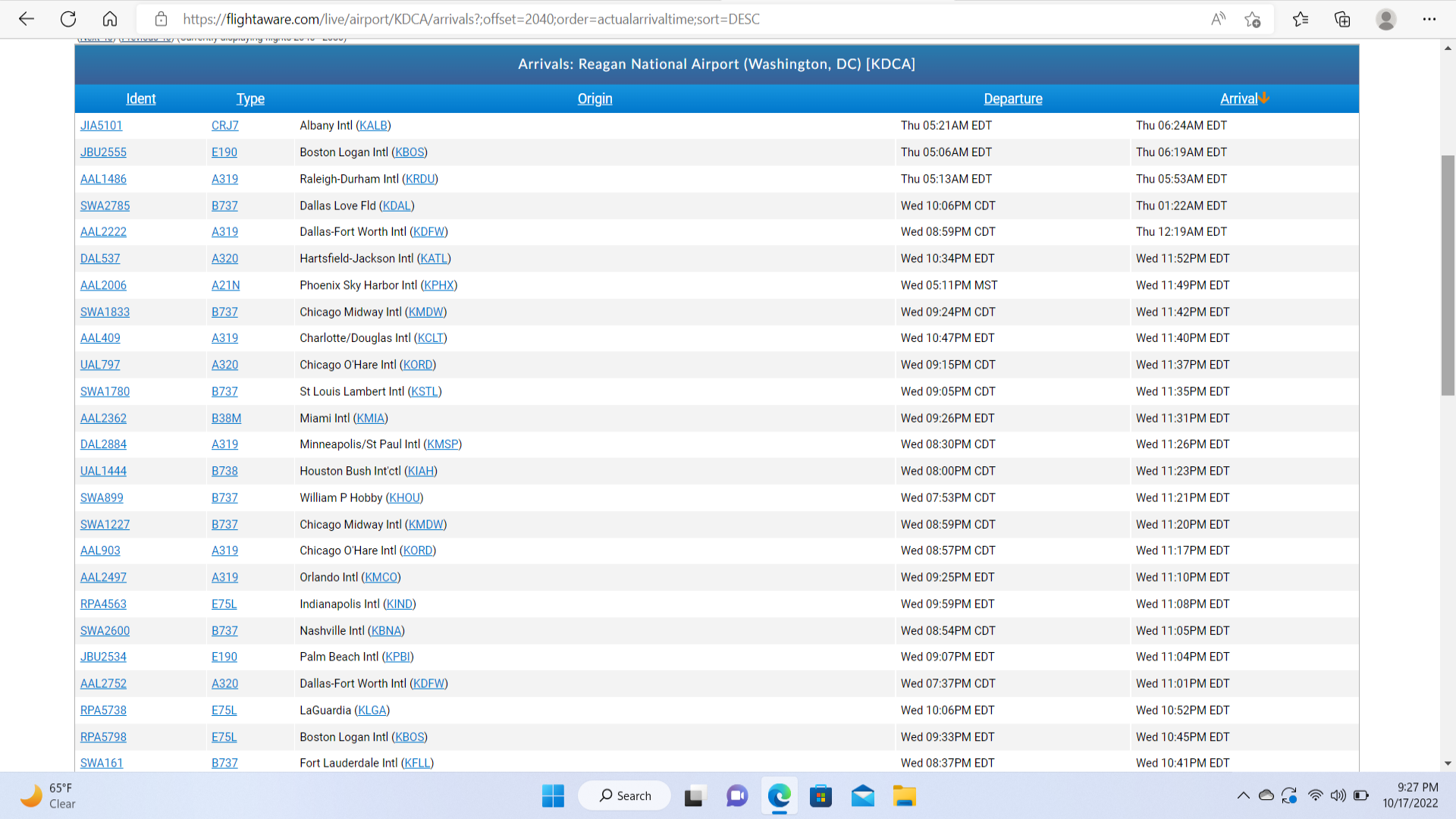Image resolution: width=1456 pixels, height=819 pixels.
Task: Open flight JBU2555 details
Action: [103, 152]
